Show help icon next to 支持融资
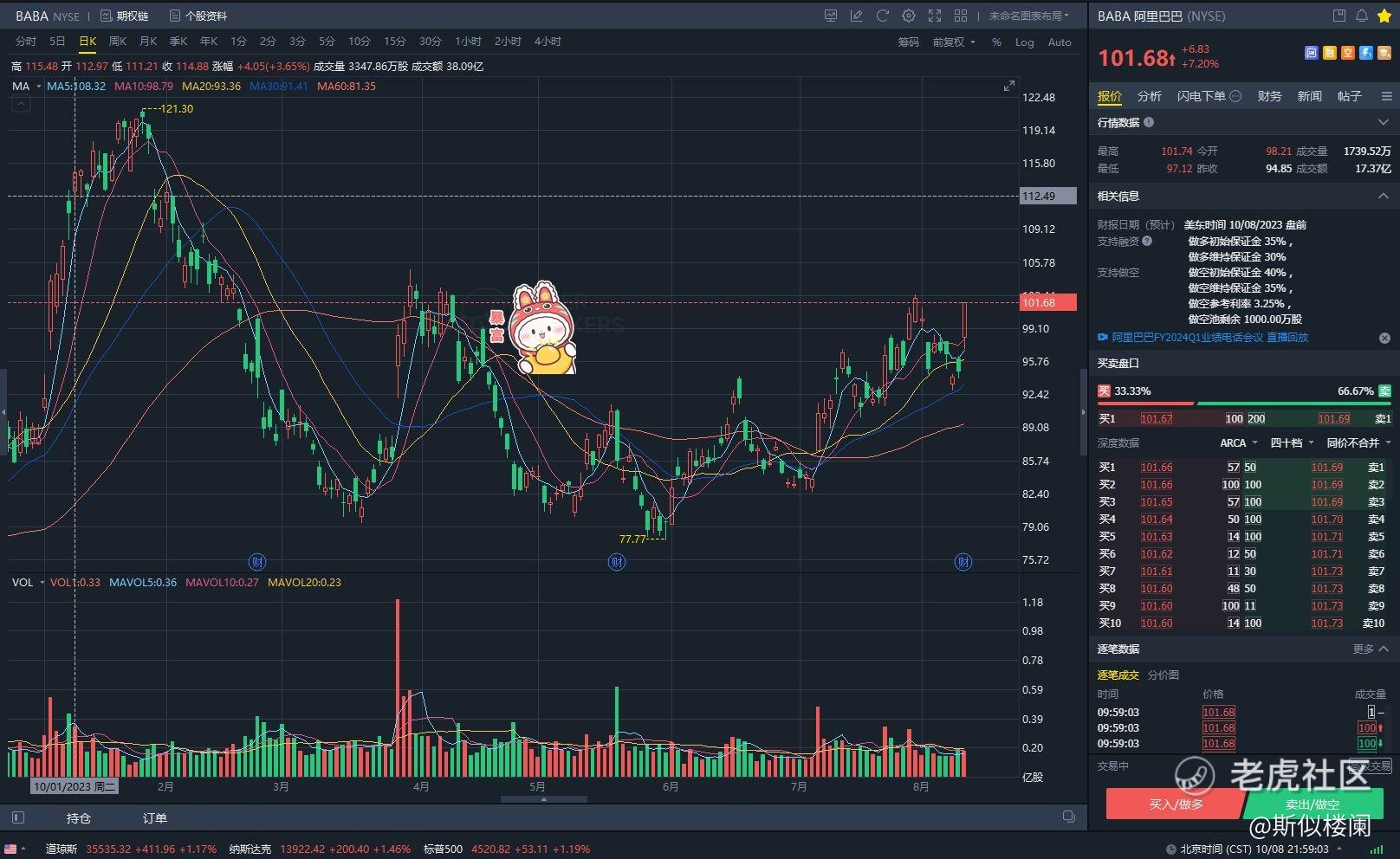 [1147, 242]
